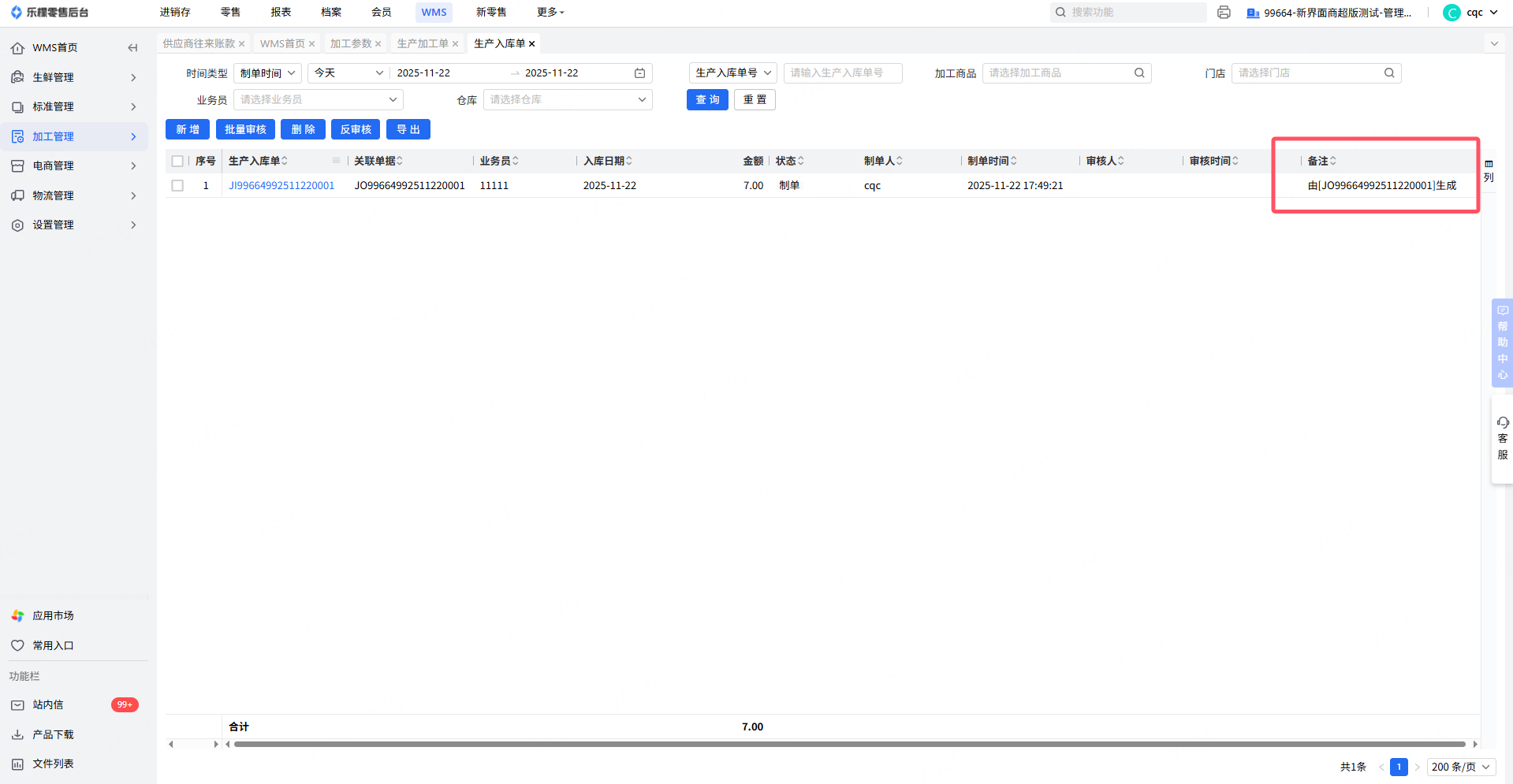This screenshot has width=1513, height=784.
Task: Sort by 审核时间 column
Action: click(x=1235, y=162)
